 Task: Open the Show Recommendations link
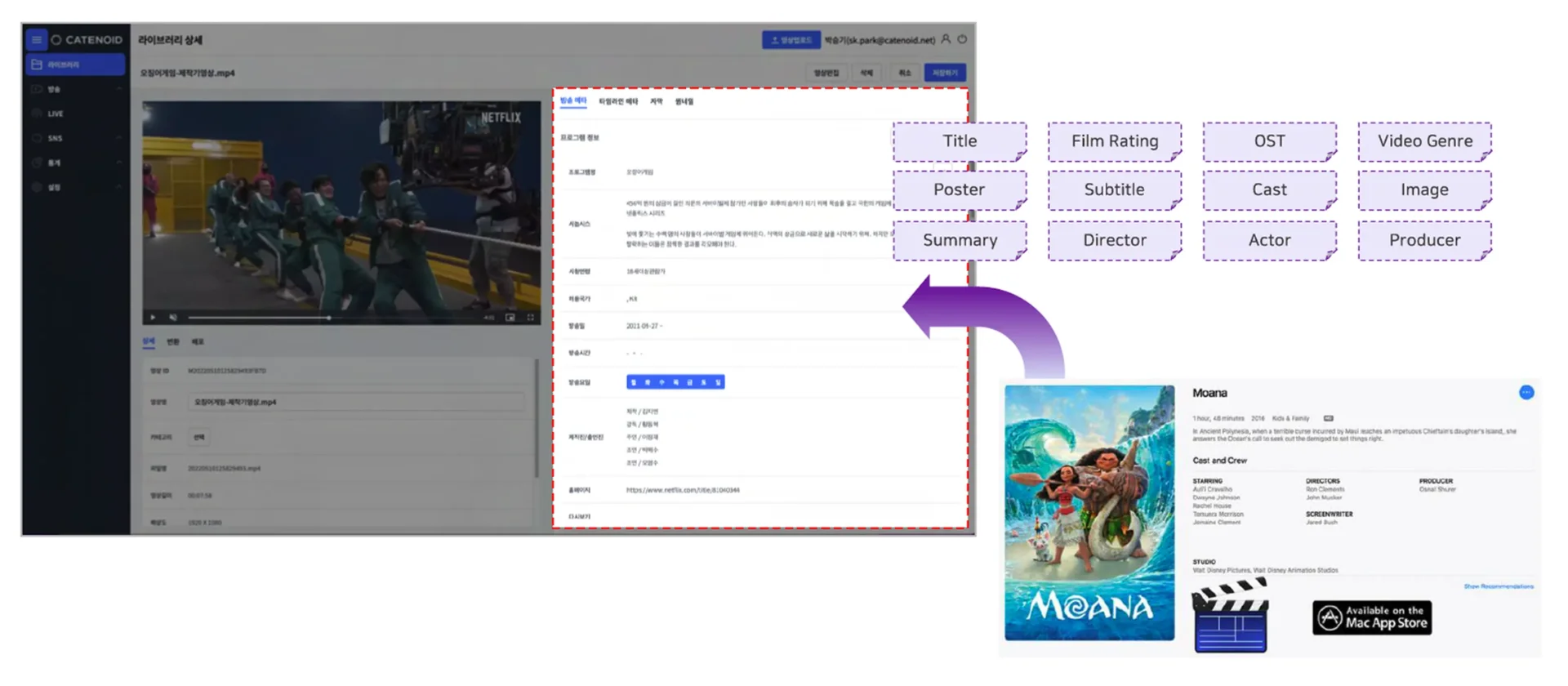point(1498,586)
